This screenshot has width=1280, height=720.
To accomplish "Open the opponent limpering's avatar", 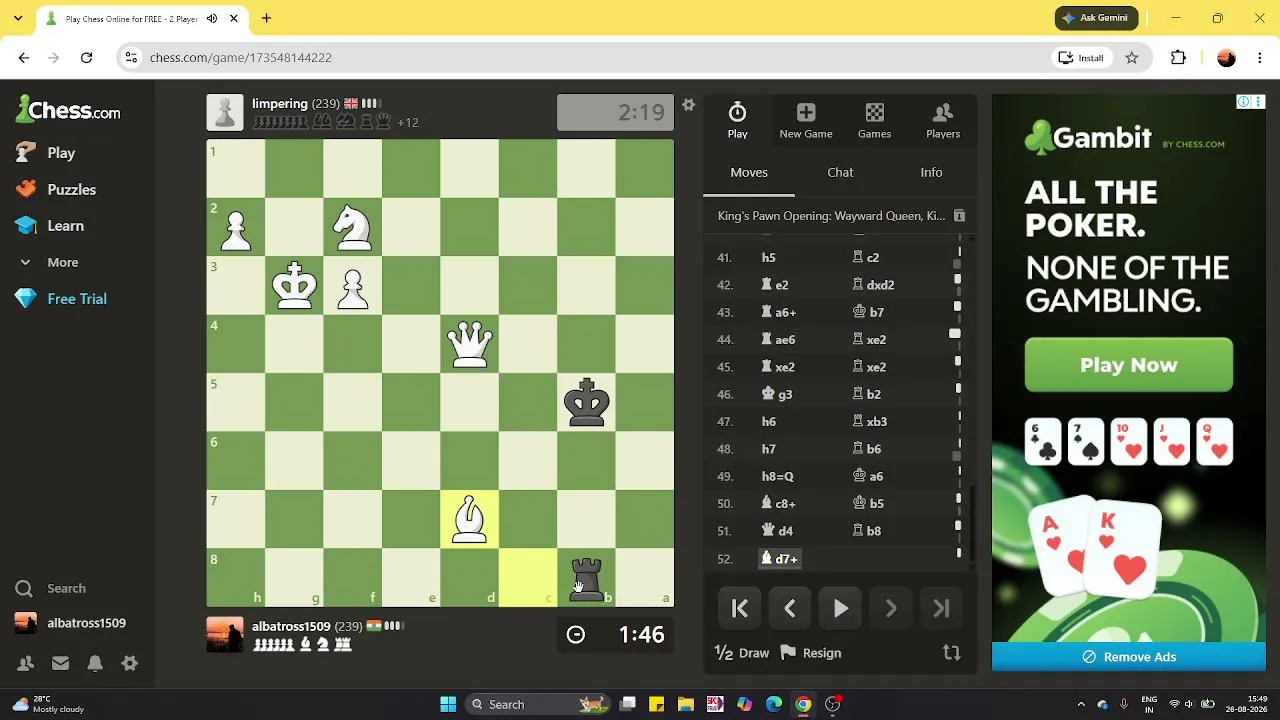I will (225, 112).
